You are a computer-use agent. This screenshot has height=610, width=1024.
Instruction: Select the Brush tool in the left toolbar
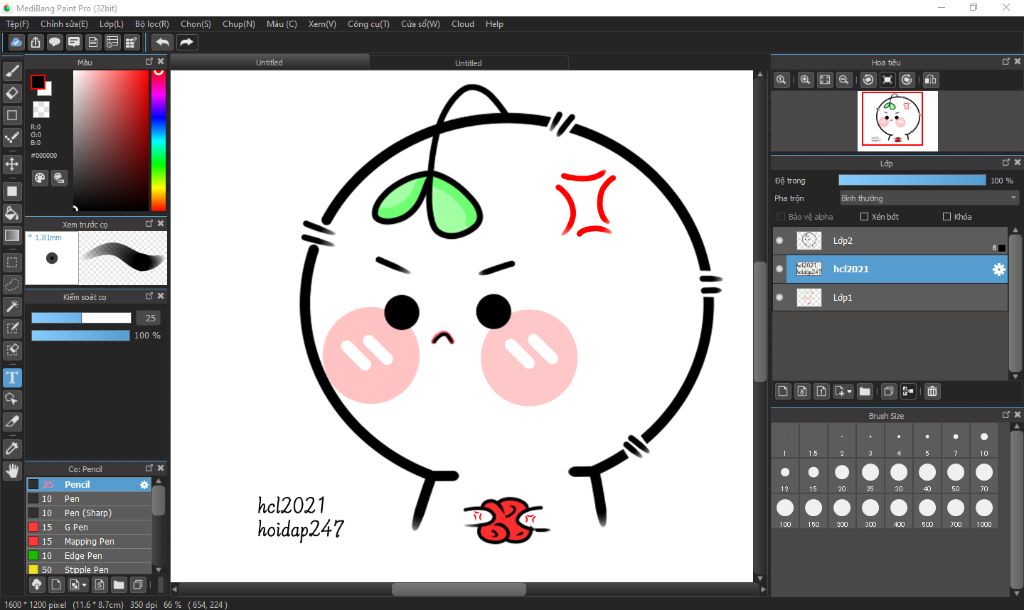12,71
